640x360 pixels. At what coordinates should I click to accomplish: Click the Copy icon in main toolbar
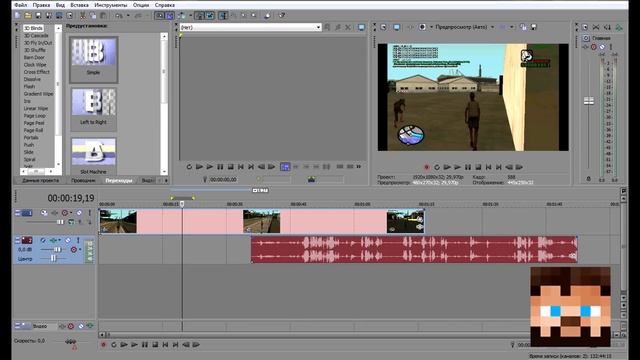pos(93,16)
